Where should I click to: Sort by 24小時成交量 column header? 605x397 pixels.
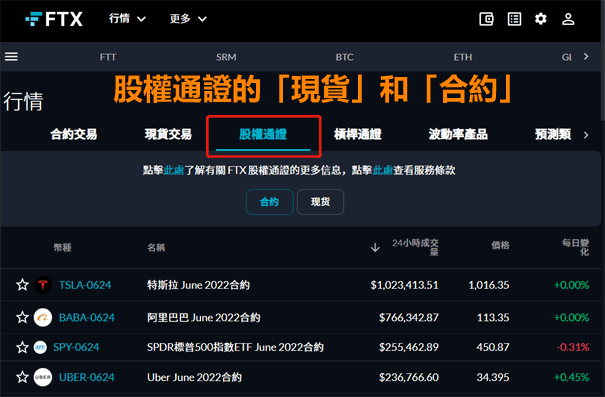(416, 247)
